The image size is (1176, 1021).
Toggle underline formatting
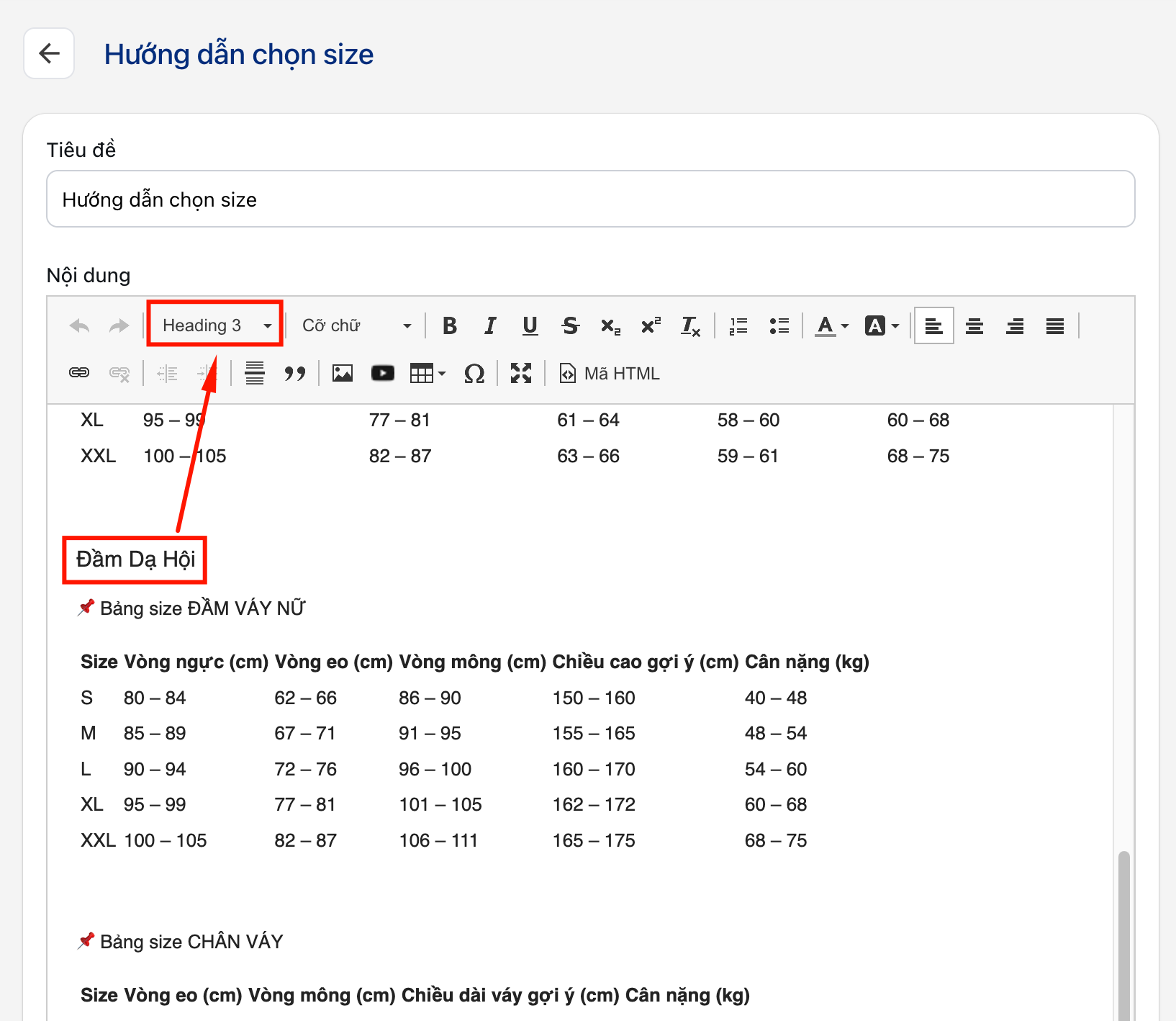point(530,326)
